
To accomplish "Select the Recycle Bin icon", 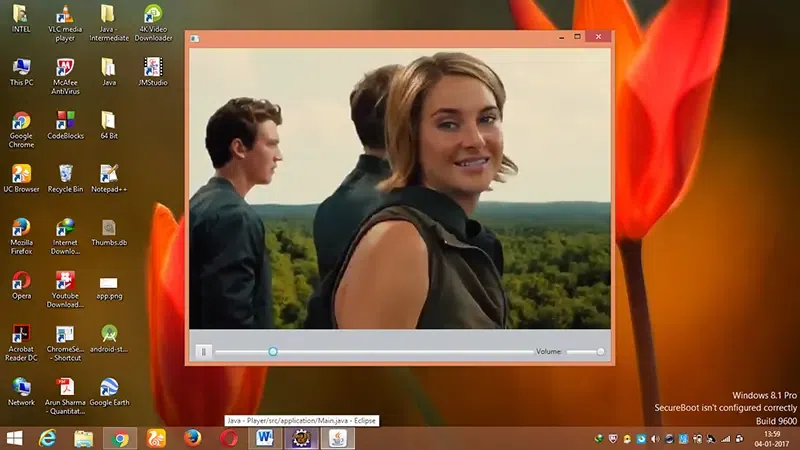I will coord(65,179).
